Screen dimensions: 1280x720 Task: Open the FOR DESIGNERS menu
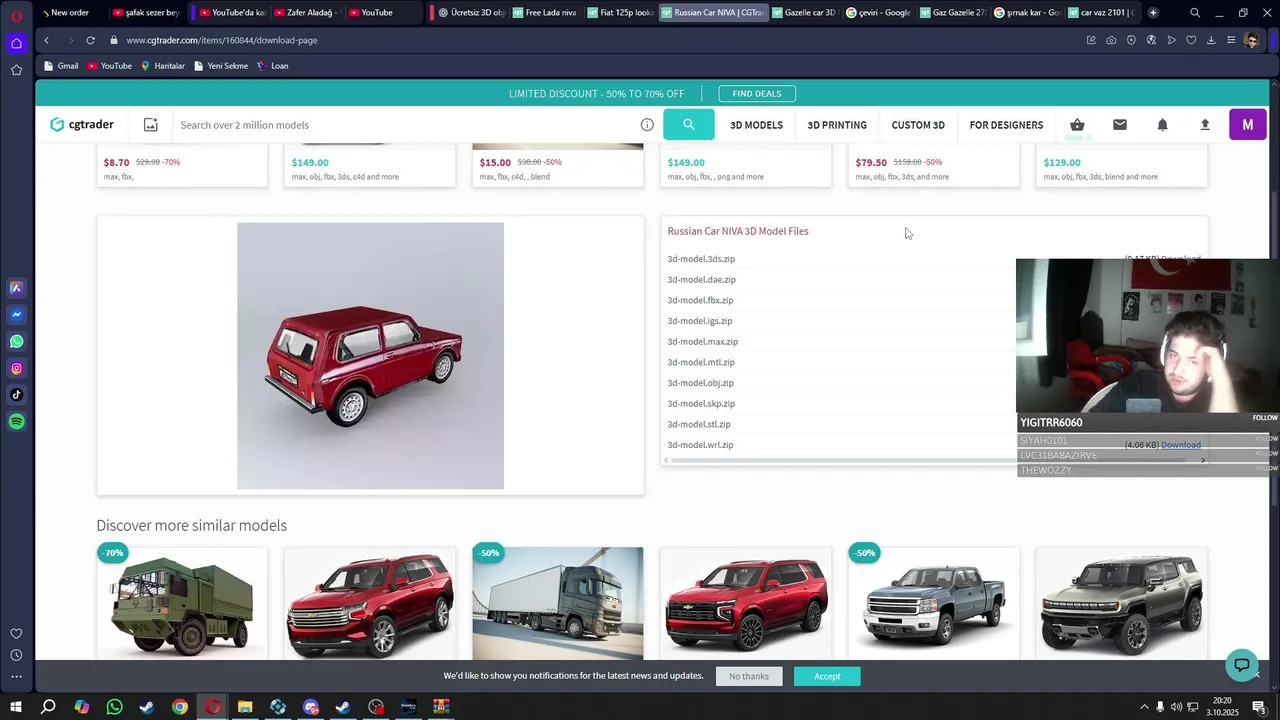pos(1006,125)
